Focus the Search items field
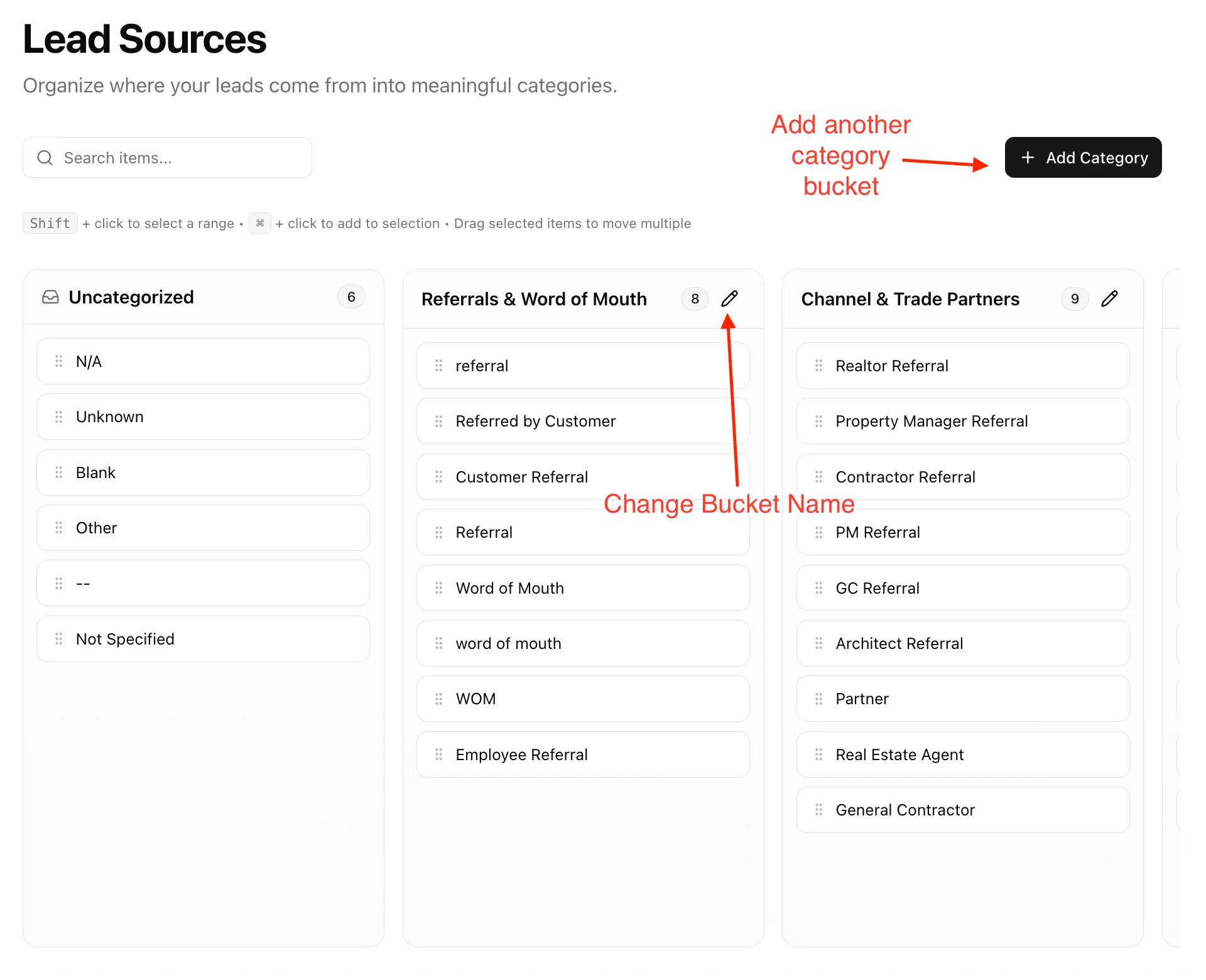The image size is (1206, 980). pos(167,158)
